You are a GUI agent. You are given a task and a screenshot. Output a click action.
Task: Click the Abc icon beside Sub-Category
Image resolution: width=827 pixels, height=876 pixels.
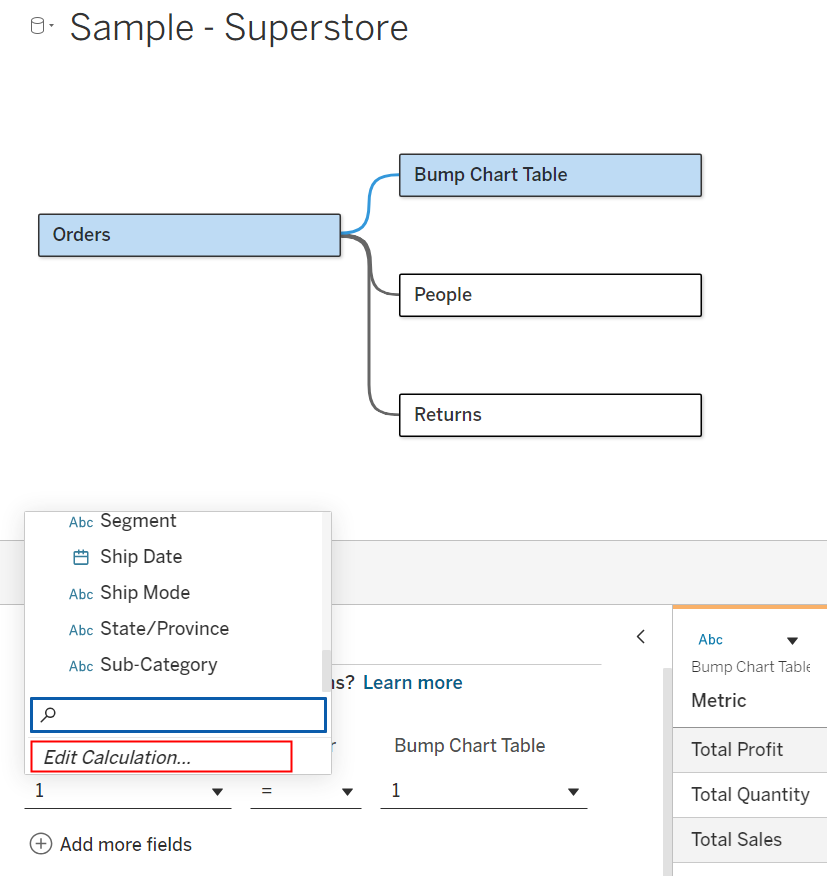[x=81, y=666]
